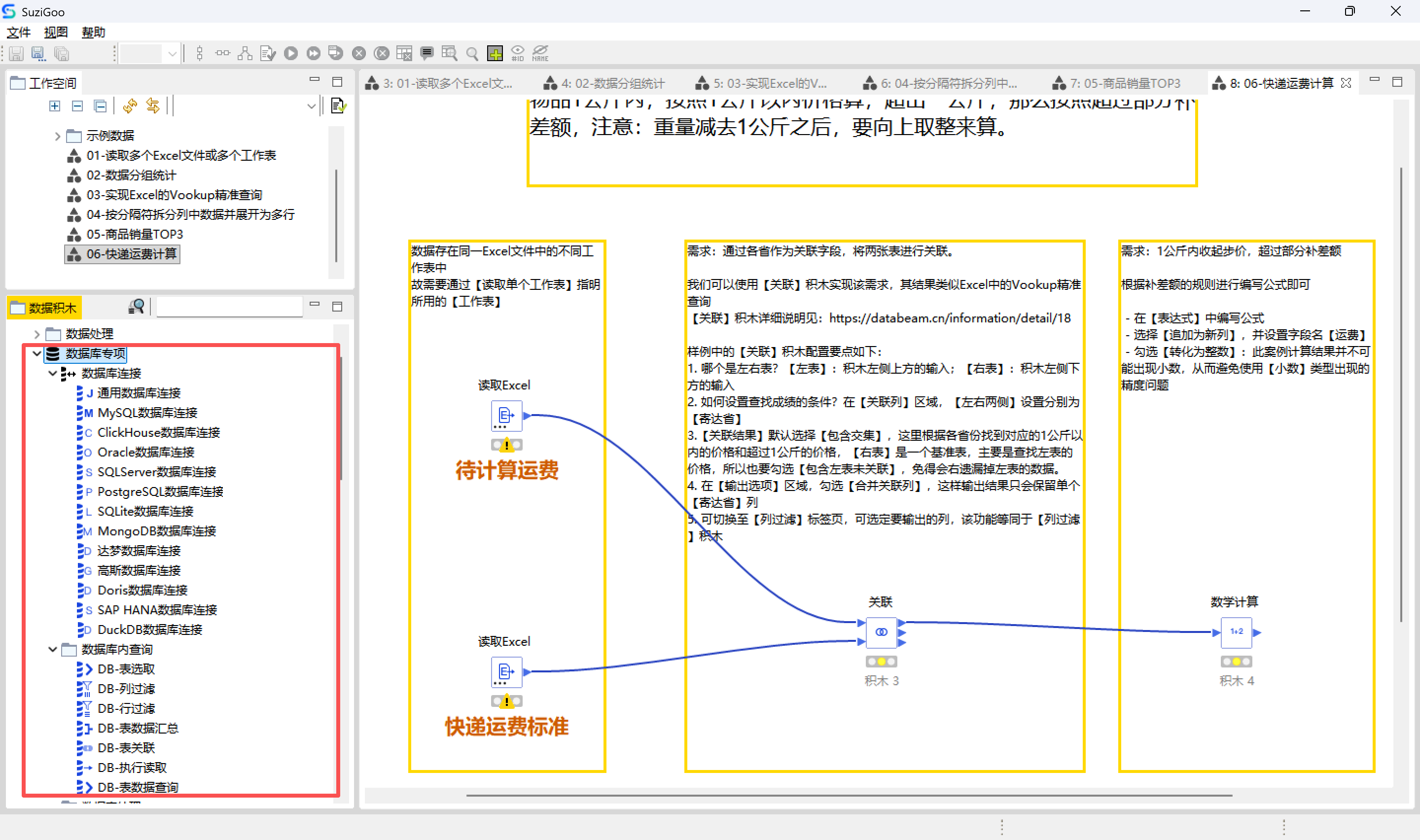The height and width of the screenshot is (840, 1420).
Task: Click the Cancel execution X icon
Action: [359, 54]
